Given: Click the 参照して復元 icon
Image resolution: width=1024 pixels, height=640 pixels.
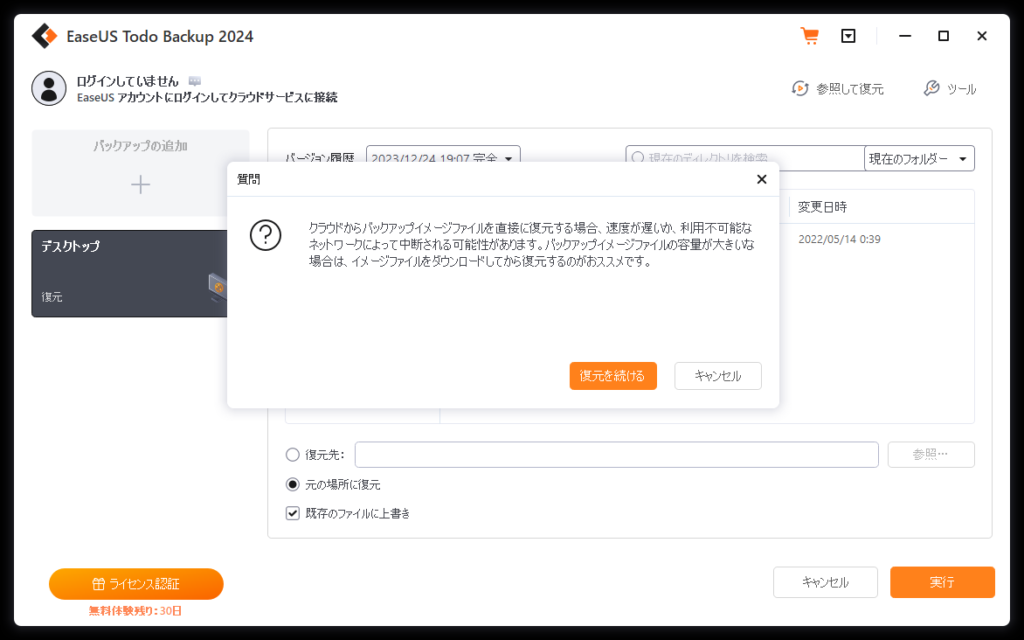Looking at the screenshot, I should (800, 89).
